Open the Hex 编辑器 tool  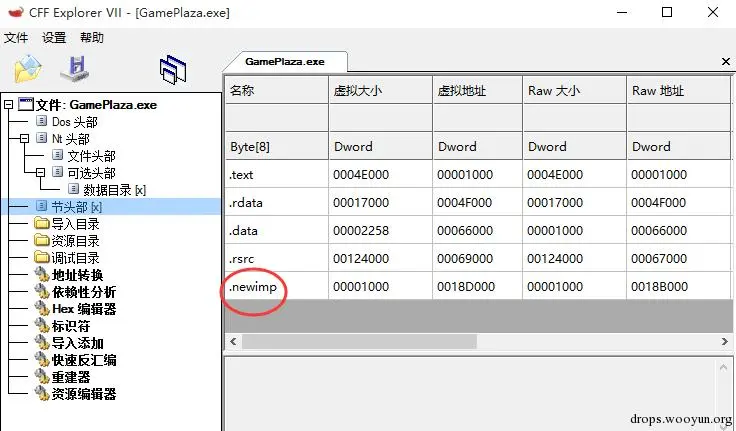coord(84,309)
